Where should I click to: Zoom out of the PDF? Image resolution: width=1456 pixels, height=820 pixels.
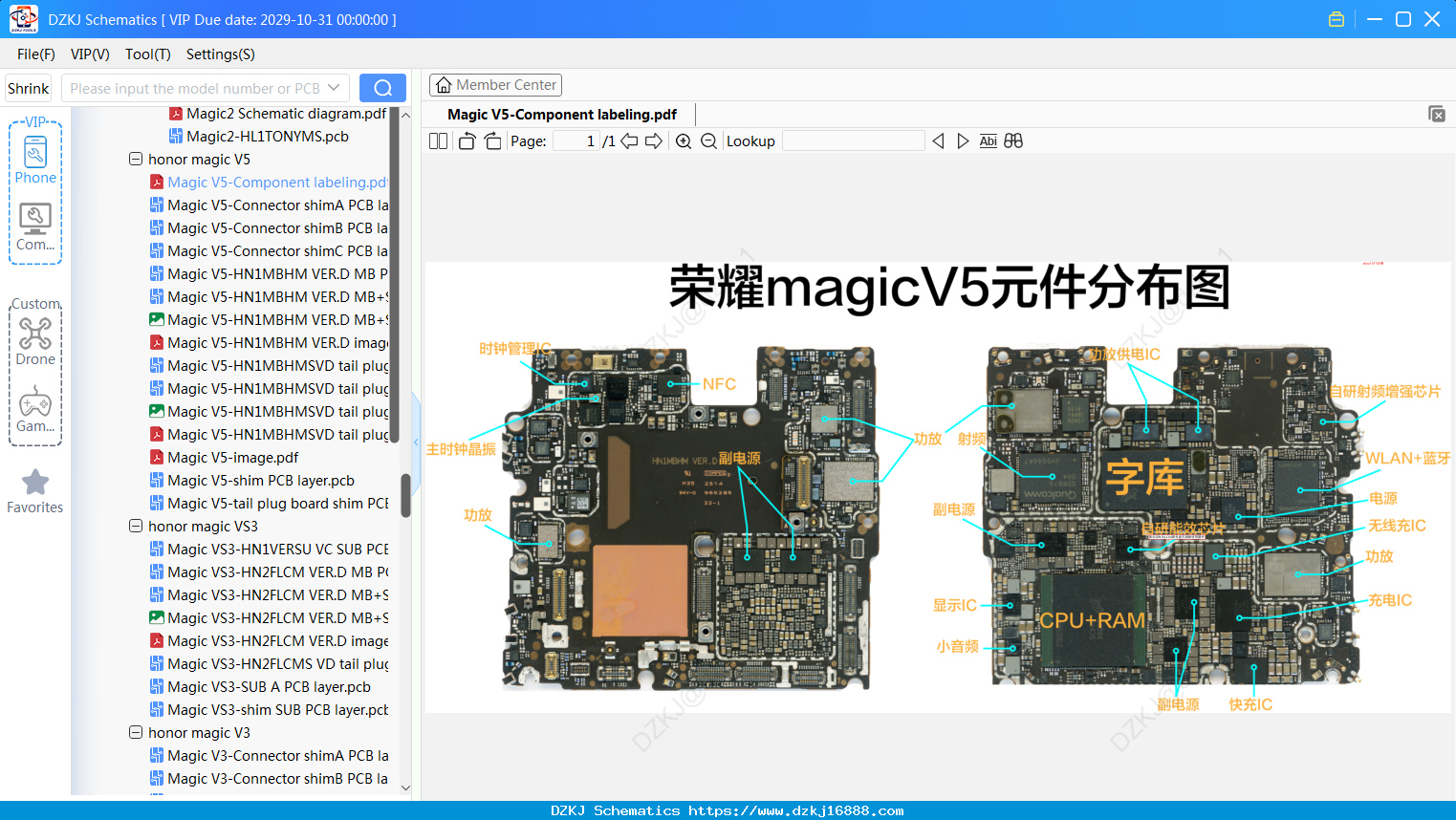[x=708, y=141]
